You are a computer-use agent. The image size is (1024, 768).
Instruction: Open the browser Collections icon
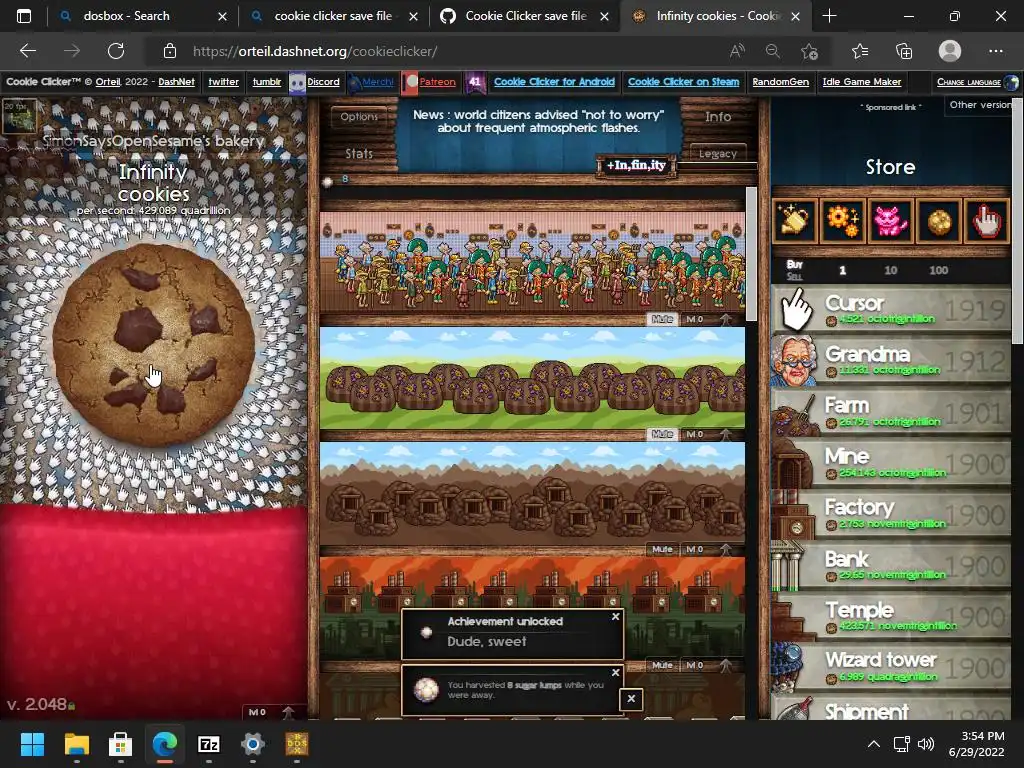point(904,51)
